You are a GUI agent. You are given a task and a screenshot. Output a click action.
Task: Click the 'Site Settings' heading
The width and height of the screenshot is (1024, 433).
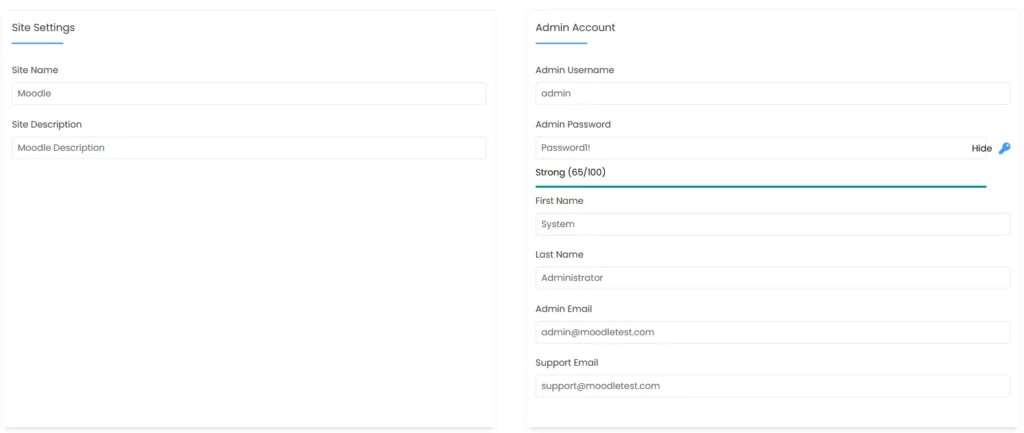[x=43, y=27]
